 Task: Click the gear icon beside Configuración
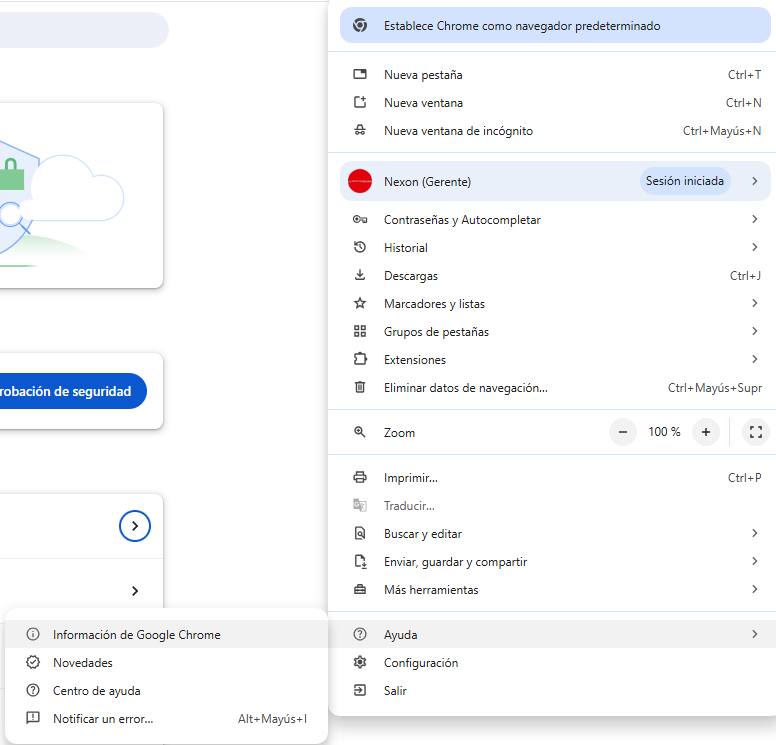360,662
